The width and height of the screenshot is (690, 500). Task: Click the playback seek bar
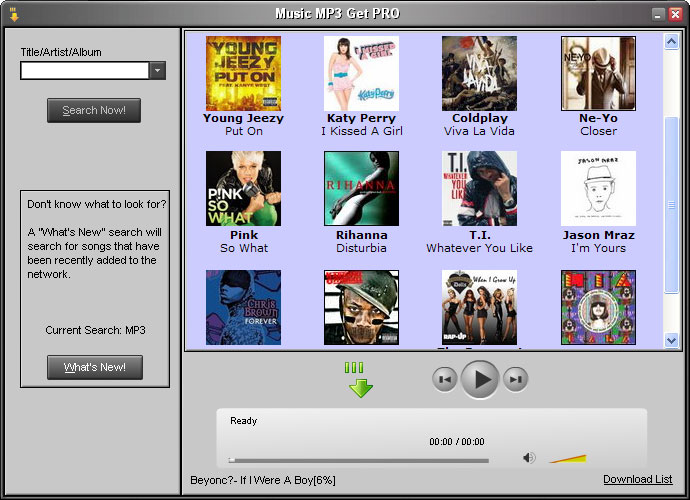tap(359, 461)
